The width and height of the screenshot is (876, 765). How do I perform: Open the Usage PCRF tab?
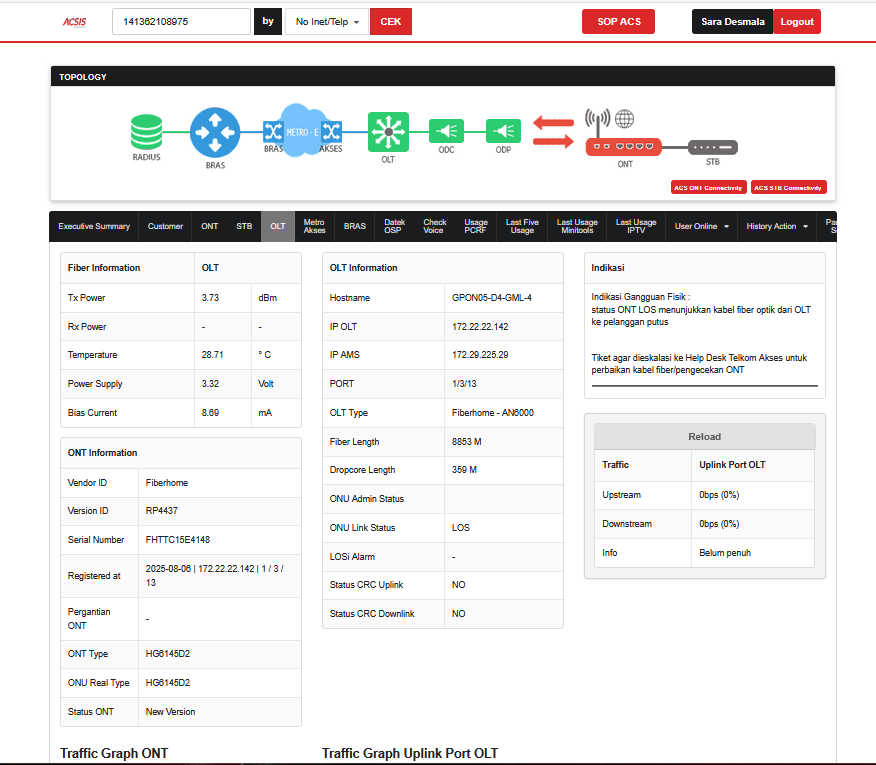[476, 226]
